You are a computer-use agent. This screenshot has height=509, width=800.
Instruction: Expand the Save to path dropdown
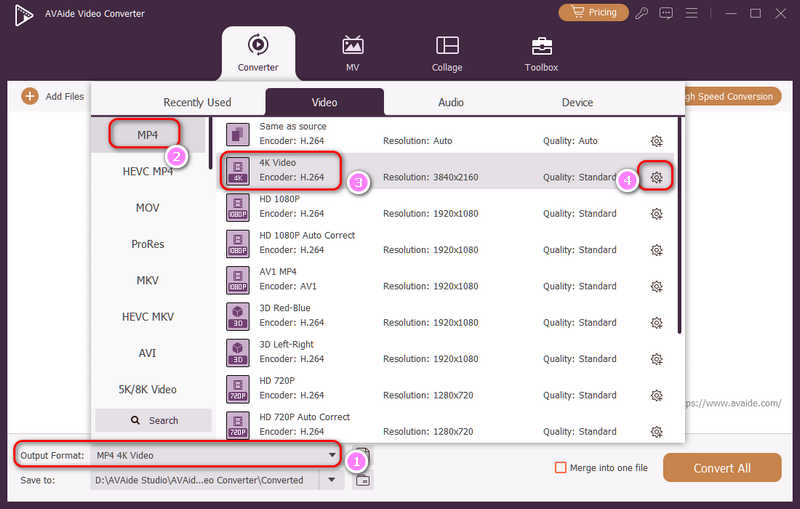(332, 480)
